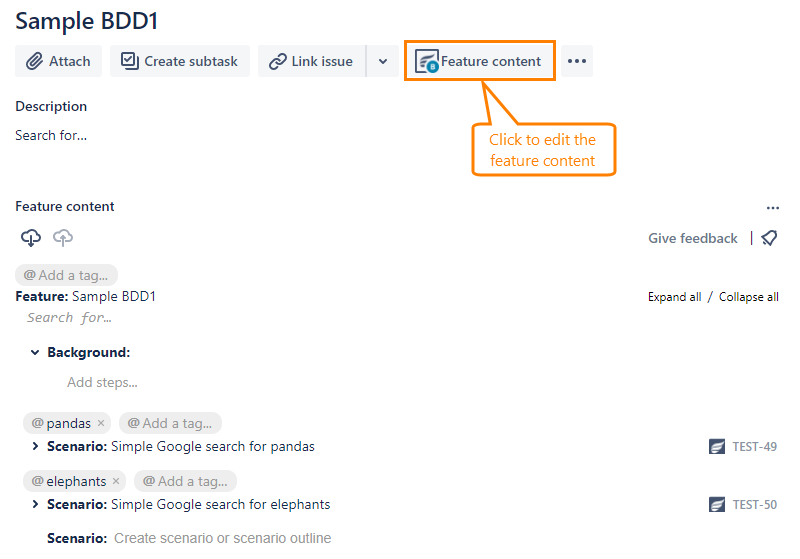The height and width of the screenshot is (559, 800).
Task: Click the Create subtask button
Action: coord(180,61)
